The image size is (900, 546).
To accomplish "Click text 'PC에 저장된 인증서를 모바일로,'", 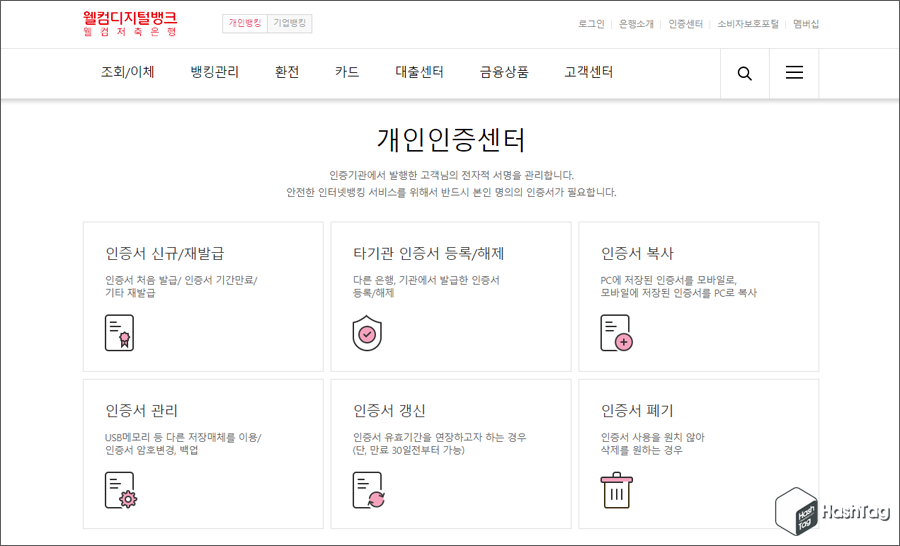I will (668, 280).
